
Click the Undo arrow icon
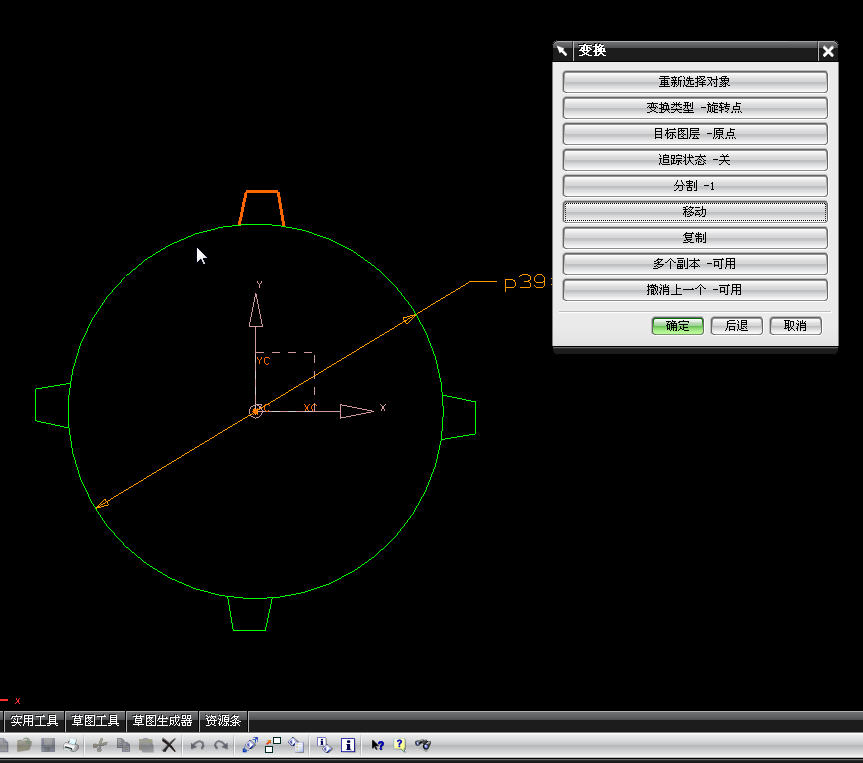click(x=198, y=745)
